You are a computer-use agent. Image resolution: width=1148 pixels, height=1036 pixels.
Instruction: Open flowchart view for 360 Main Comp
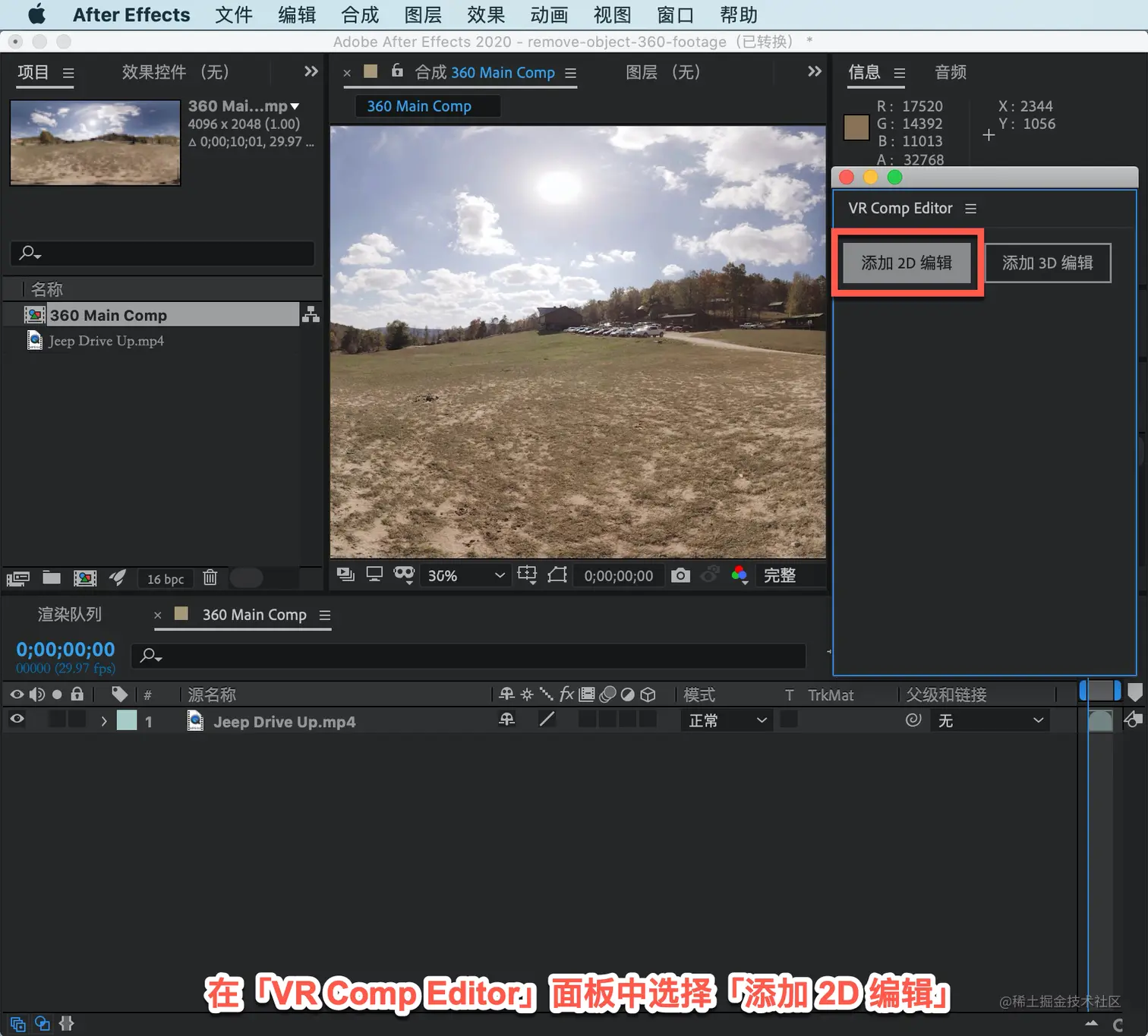[311, 314]
